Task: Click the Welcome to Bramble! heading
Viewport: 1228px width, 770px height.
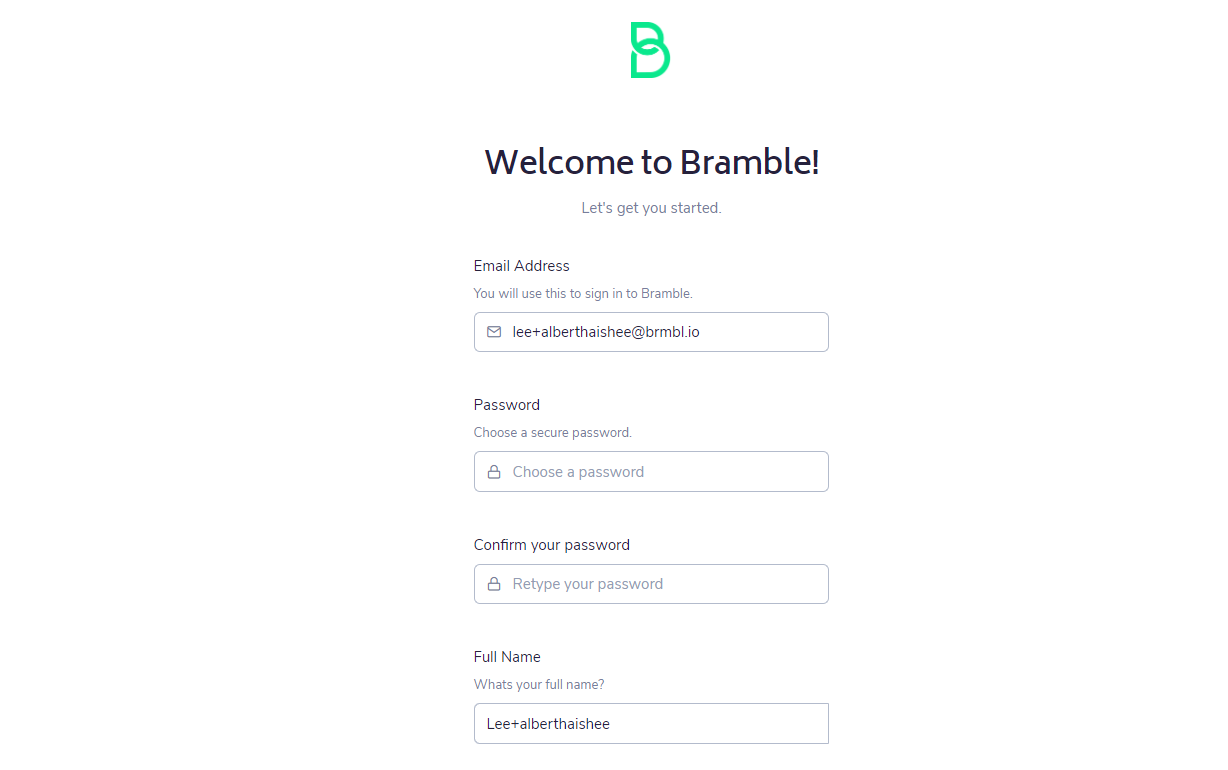Action: [652, 162]
